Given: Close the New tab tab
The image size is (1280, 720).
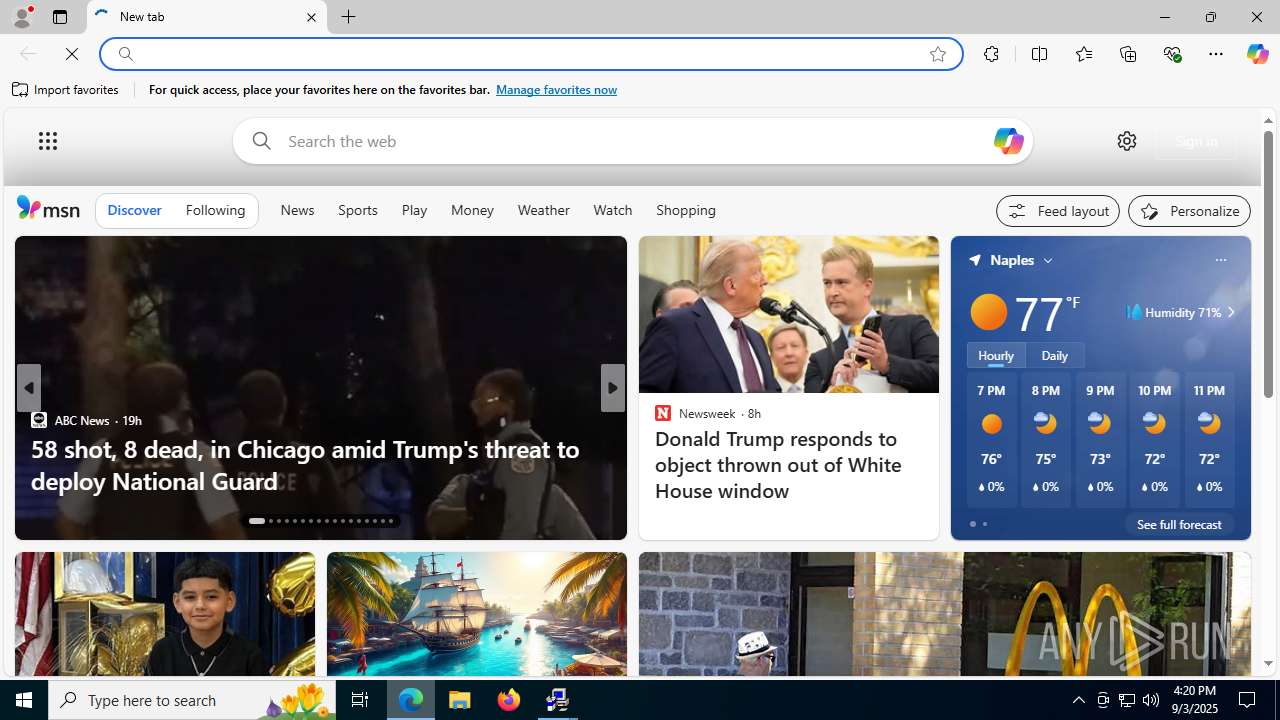Looking at the screenshot, I should coord(311,17).
